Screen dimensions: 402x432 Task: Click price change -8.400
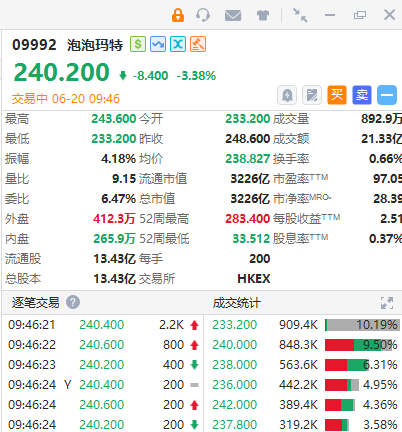point(150,76)
